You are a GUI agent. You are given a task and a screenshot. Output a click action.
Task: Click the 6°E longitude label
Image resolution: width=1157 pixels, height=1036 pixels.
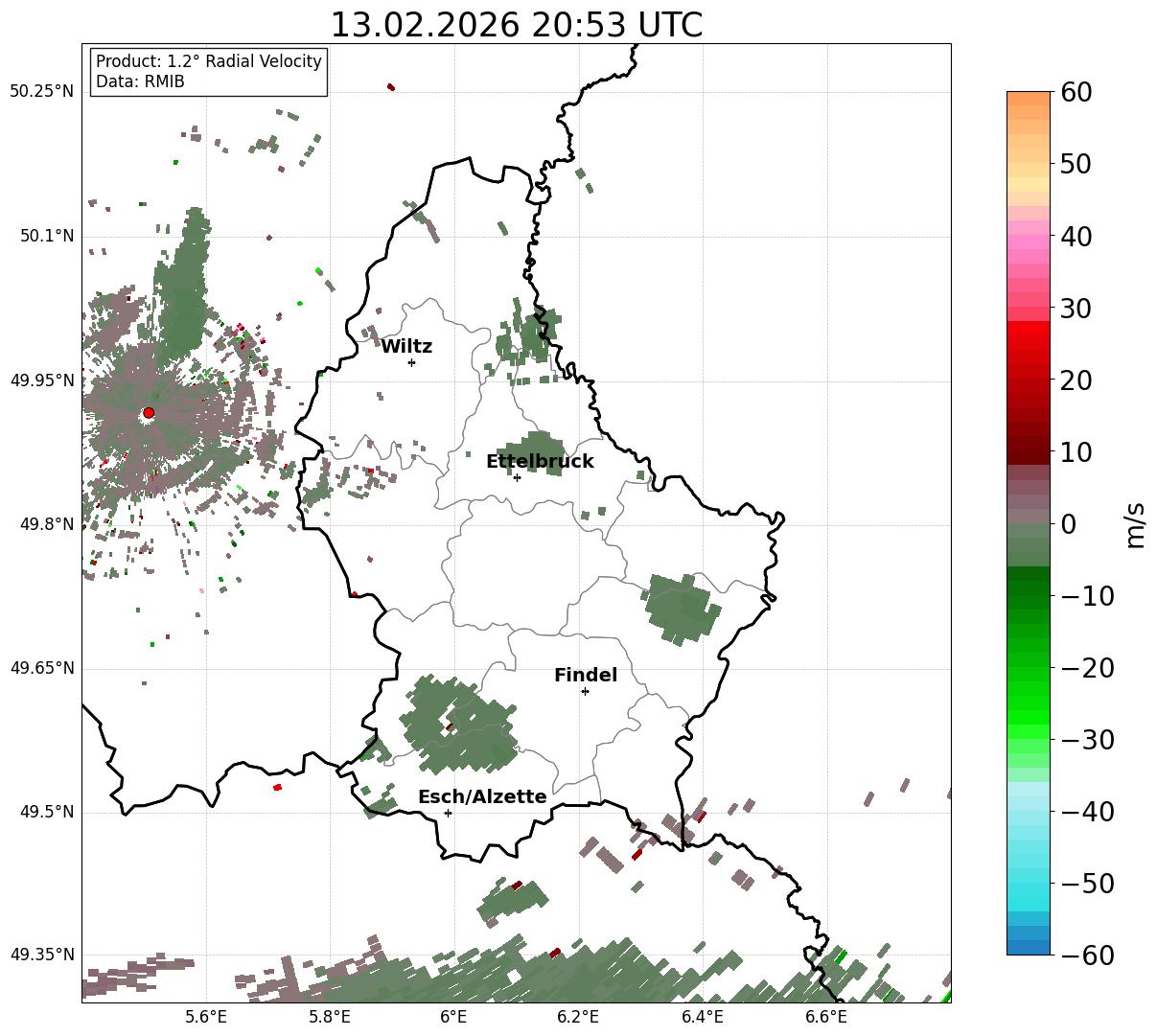pyautogui.click(x=453, y=1018)
